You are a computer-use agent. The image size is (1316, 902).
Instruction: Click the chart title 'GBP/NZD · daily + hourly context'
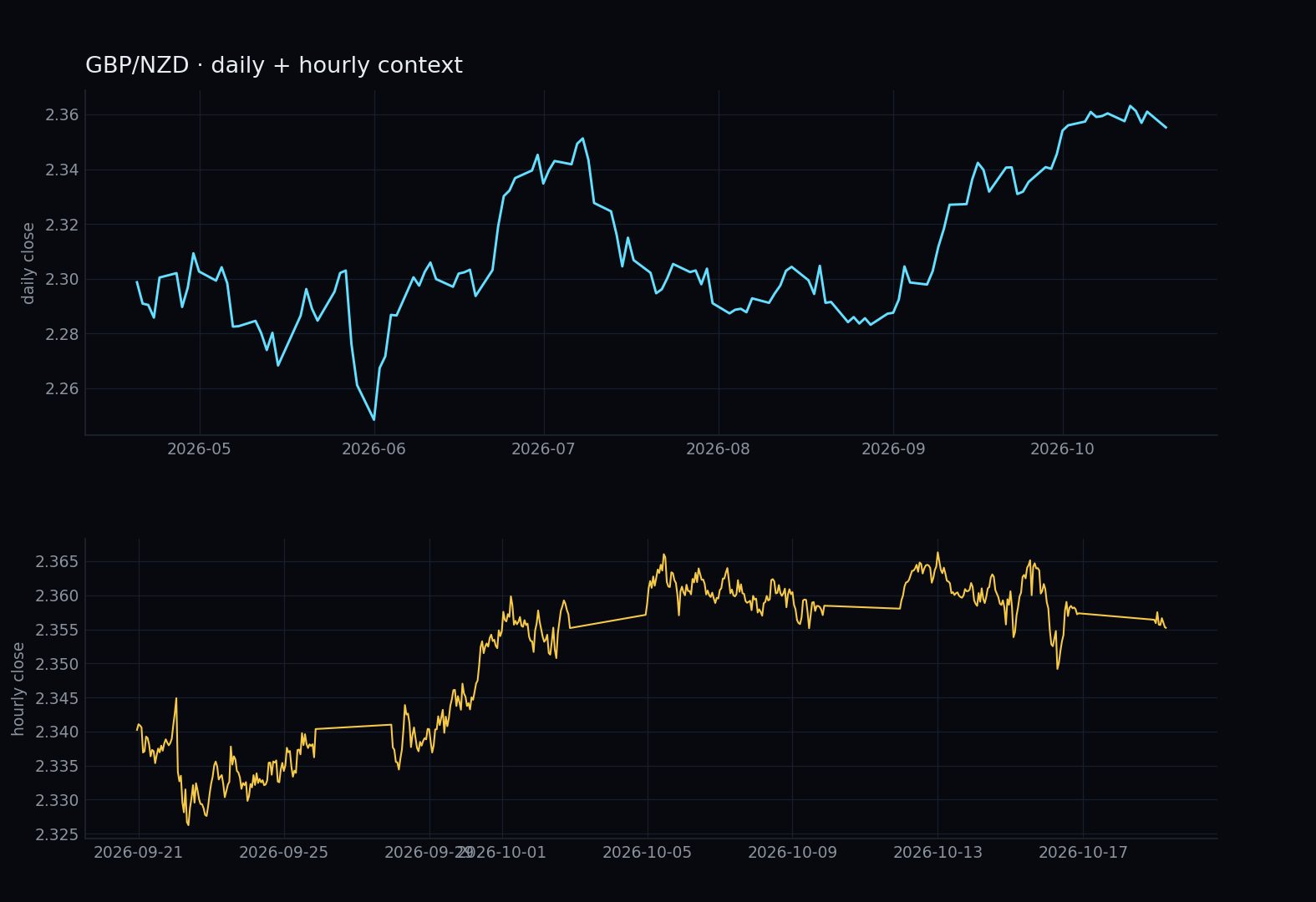(274, 66)
